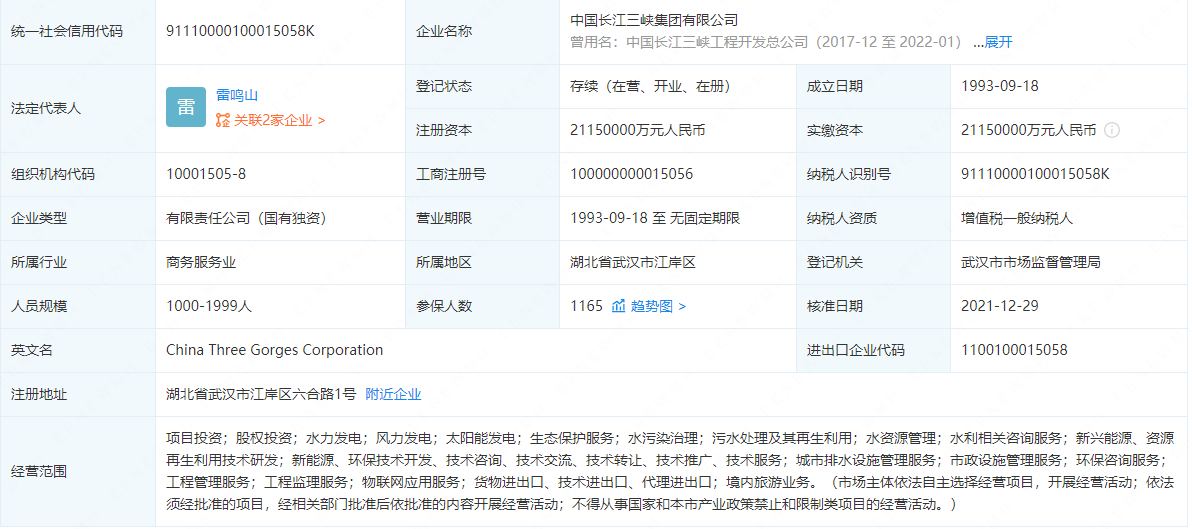The height and width of the screenshot is (529, 1192).
Task: Click the 登记机关 label cell
Action: pos(873,263)
